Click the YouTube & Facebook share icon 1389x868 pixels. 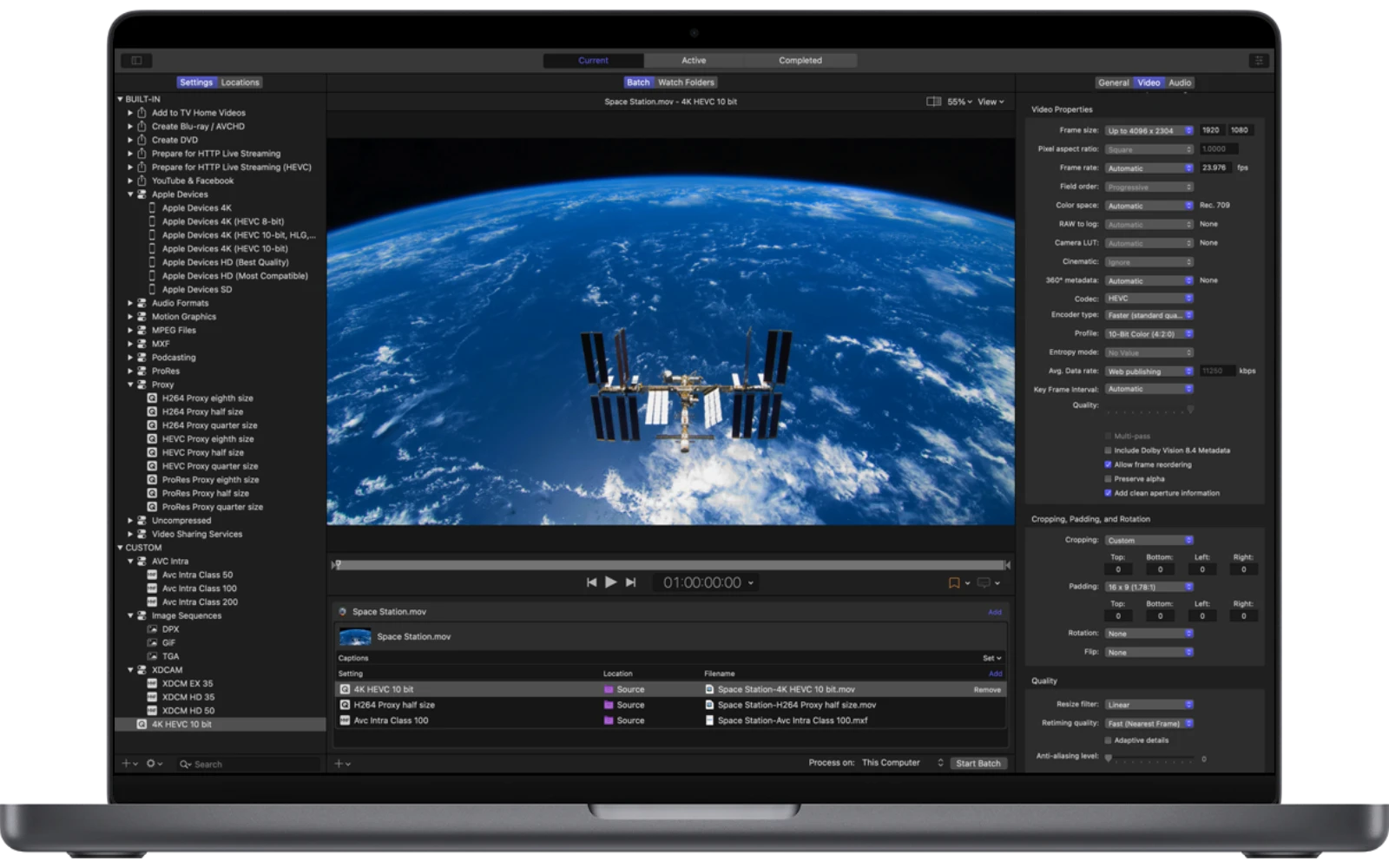tap(142, 181)
